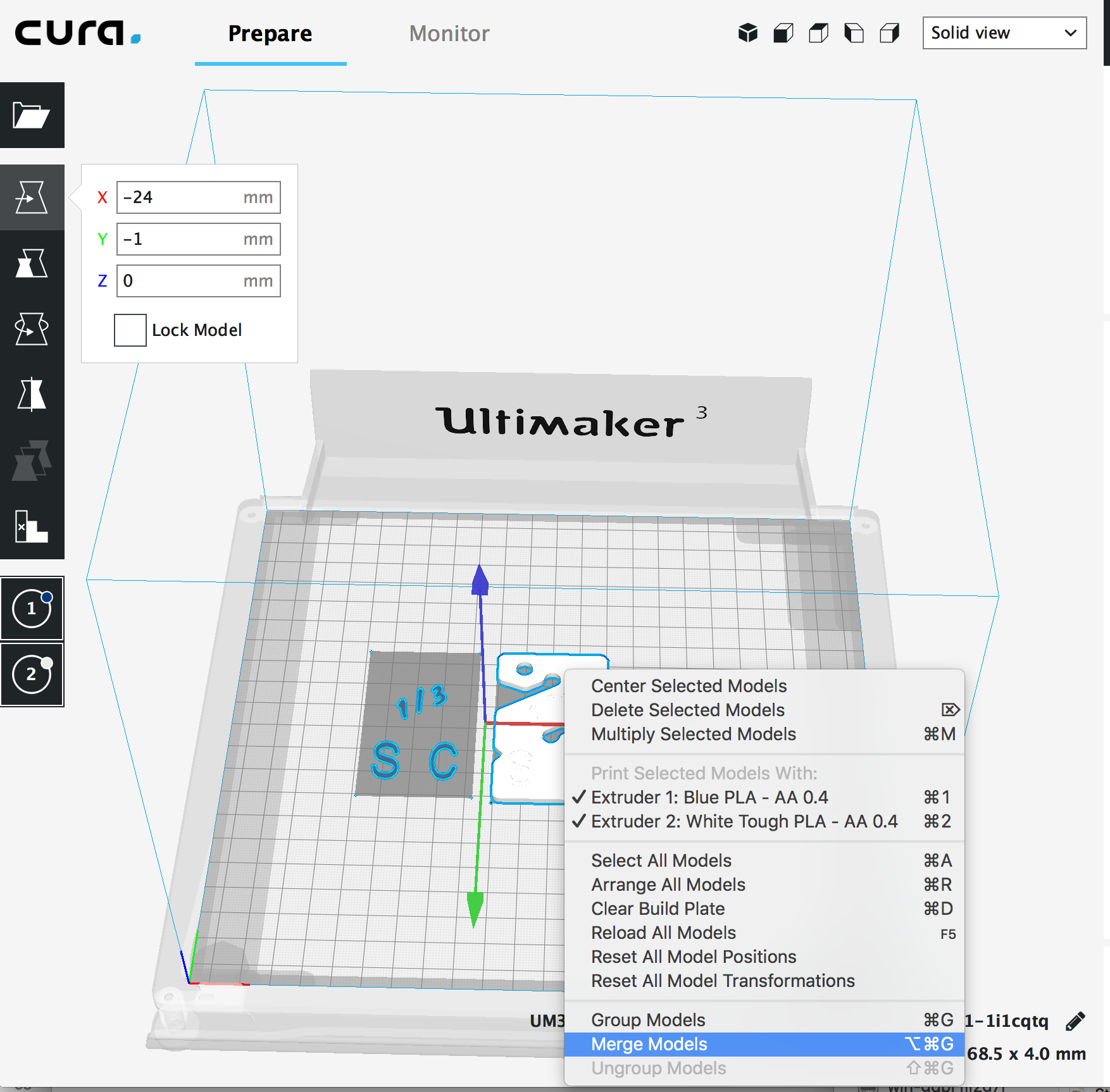Select the Mirror tool
Viewport: 1110px width, 1092px height.
(32, 395)
